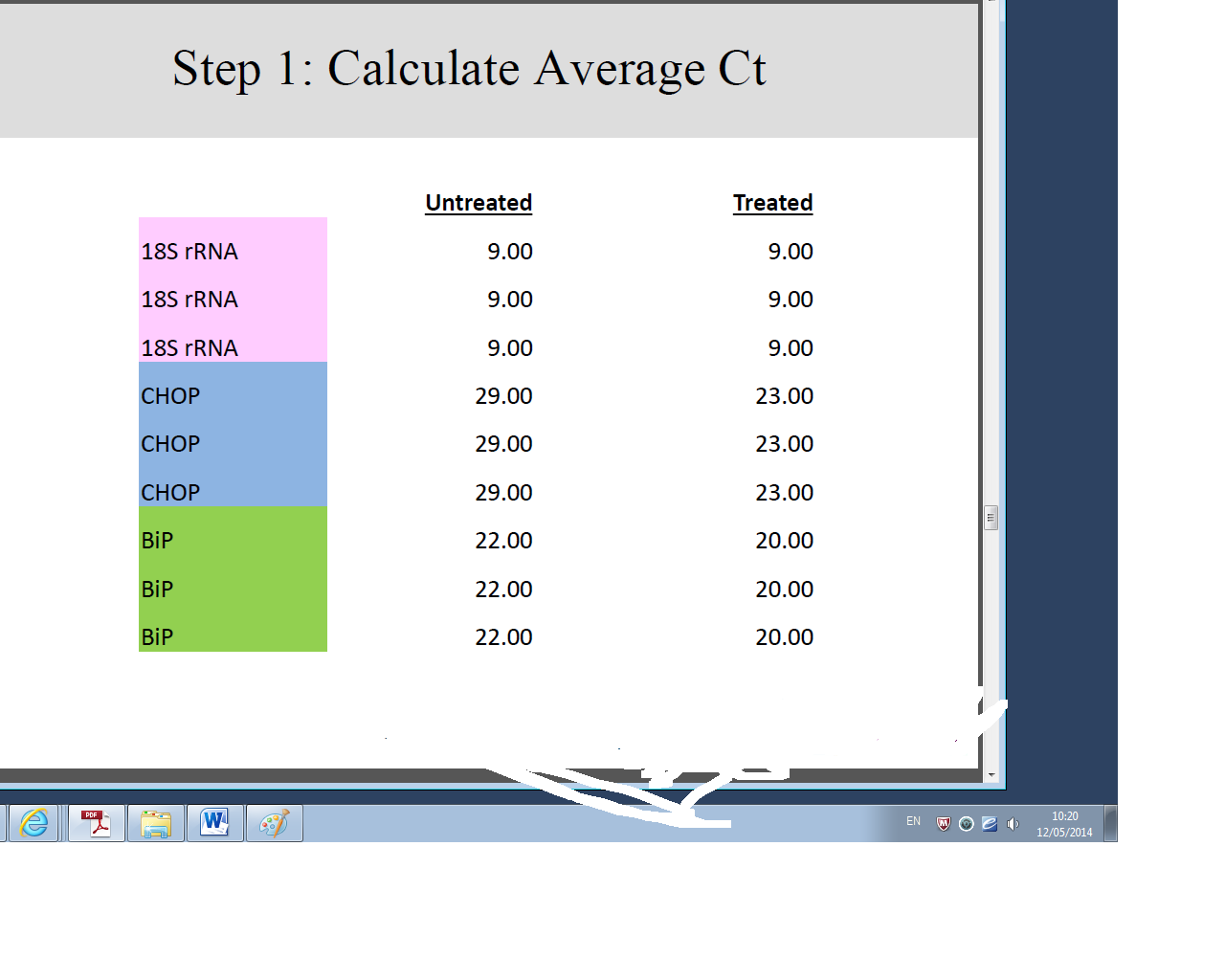The height and width of the screenshot is (980, 1225).
Task: Open the Paint application taskbar icon
Action: pos(275,823)
